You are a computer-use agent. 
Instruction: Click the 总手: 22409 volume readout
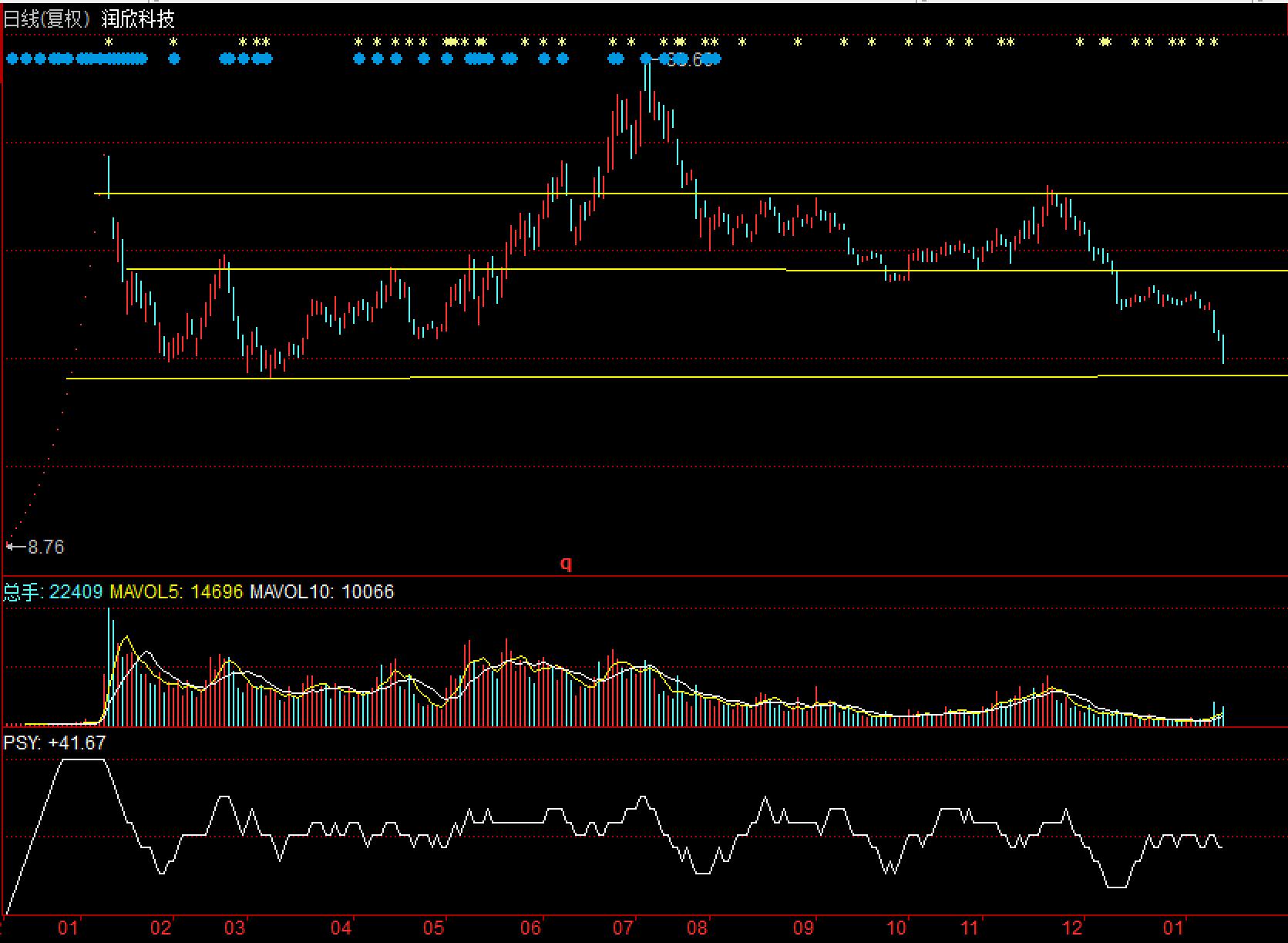click(53, 591)
